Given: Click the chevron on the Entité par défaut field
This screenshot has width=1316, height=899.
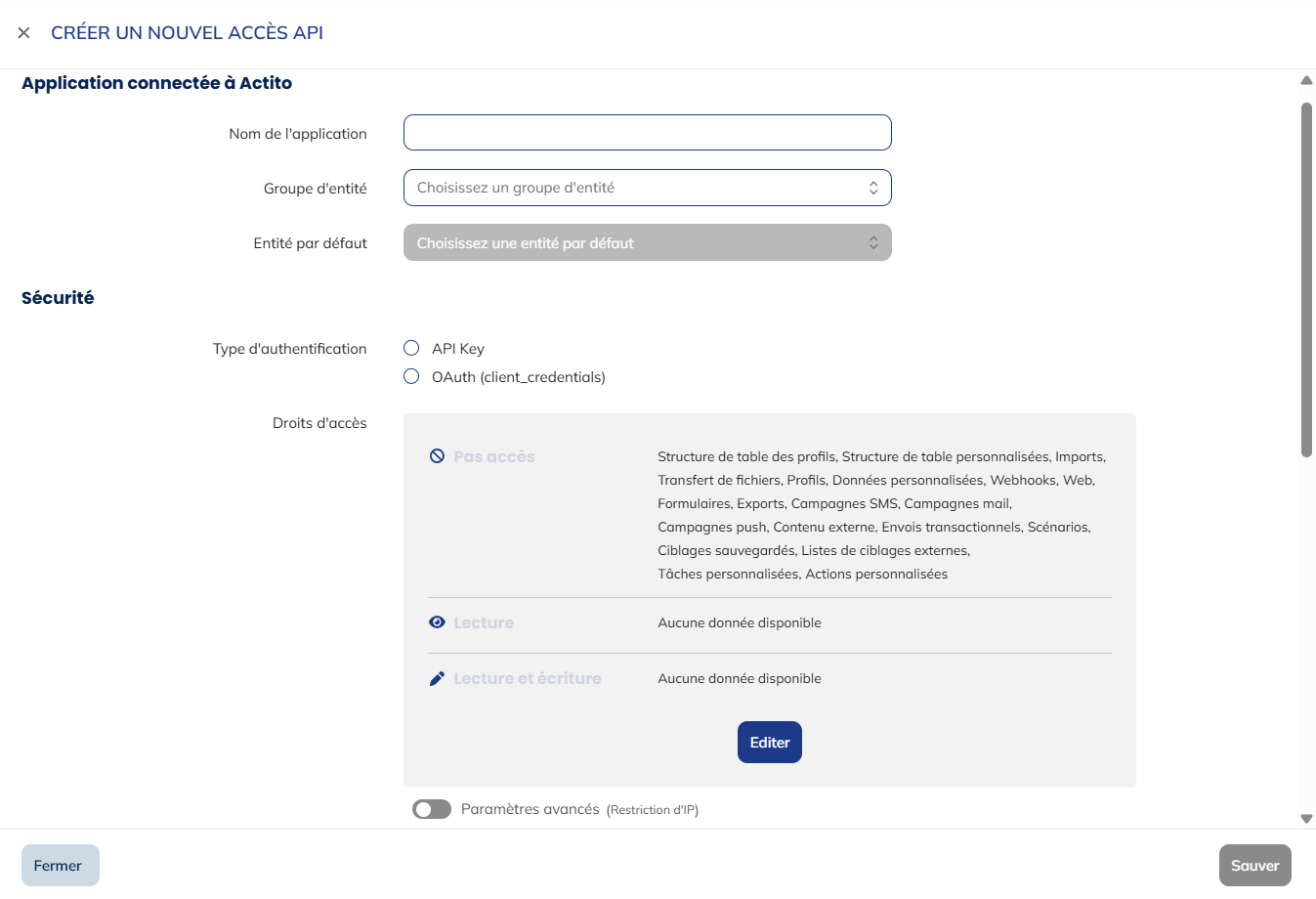Looking at the screenshot, I should coord(872,241).
